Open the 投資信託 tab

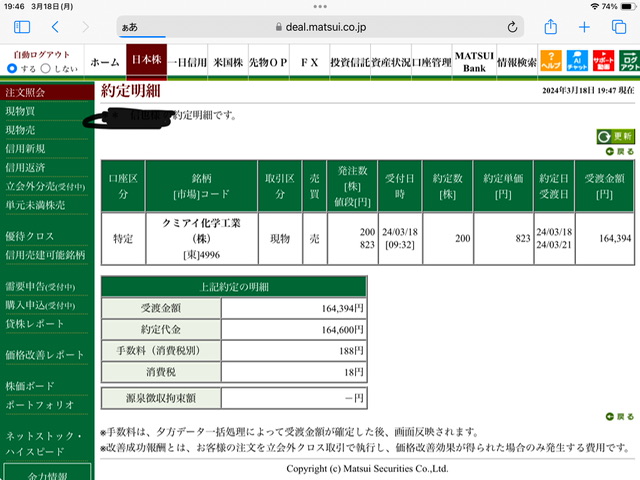pyautogui.click(x=350, y=62)
